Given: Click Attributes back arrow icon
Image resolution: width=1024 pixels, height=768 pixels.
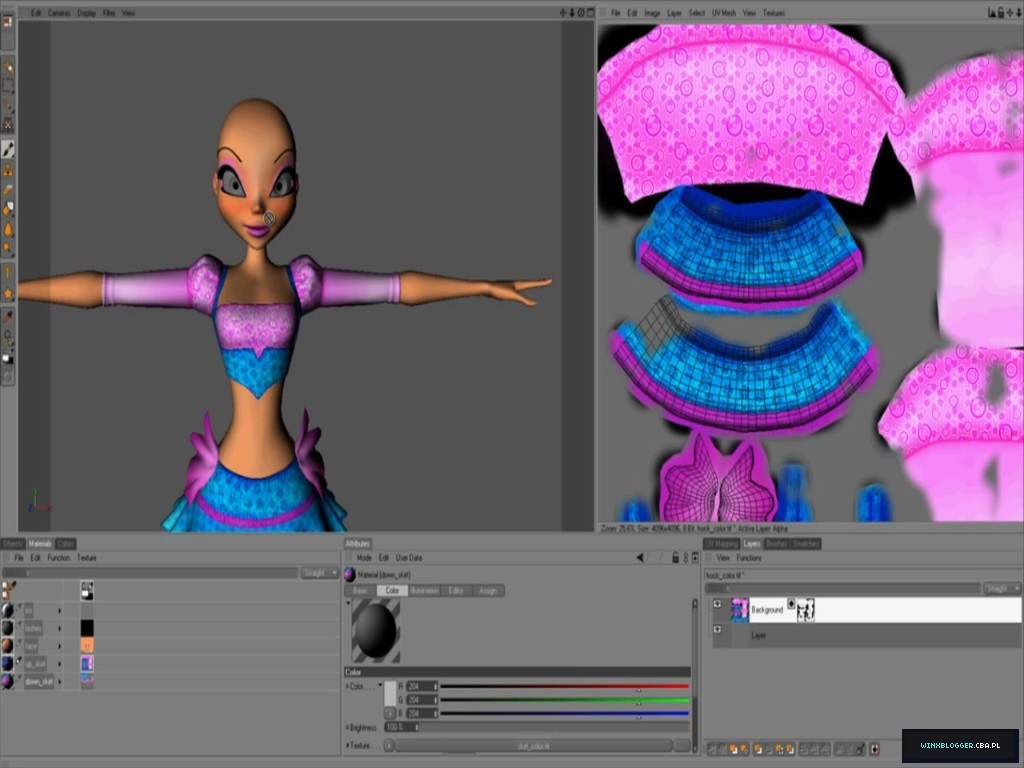Looking at the screenshot, I should coord(639,558).
